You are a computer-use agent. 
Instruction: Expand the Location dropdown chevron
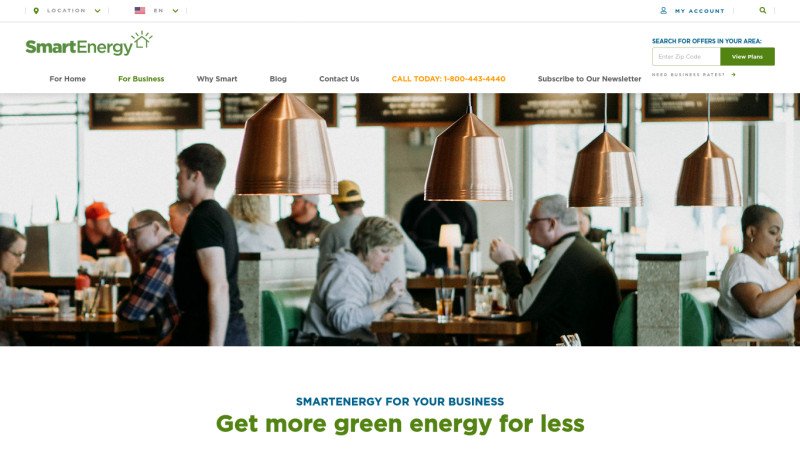pos(97,11)
